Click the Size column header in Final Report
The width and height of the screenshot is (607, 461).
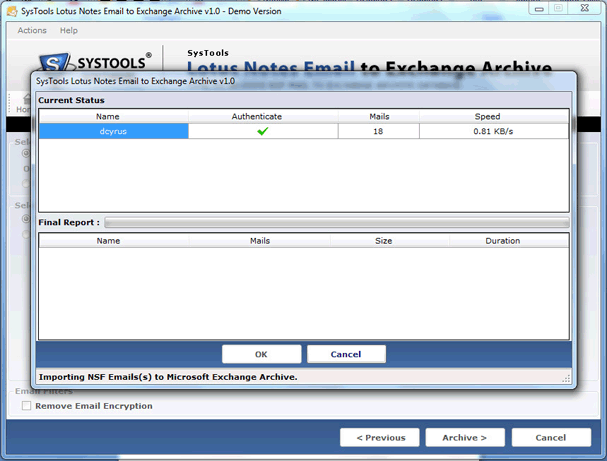pyautogui.click(x=389, y=241)
